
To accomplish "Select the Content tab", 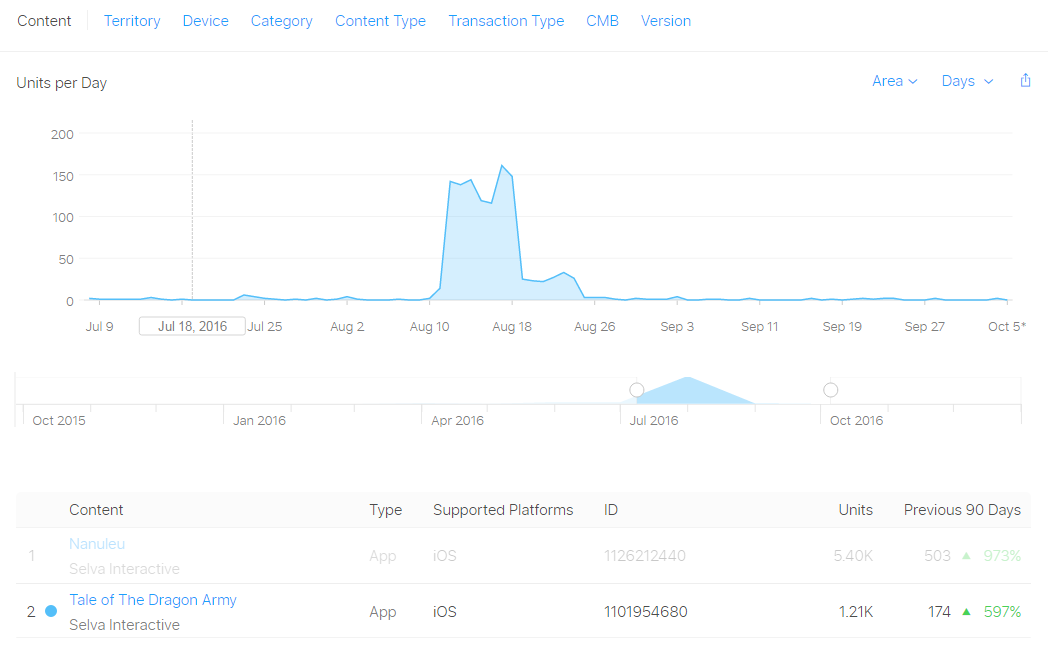I will click(x=44, y=21).
